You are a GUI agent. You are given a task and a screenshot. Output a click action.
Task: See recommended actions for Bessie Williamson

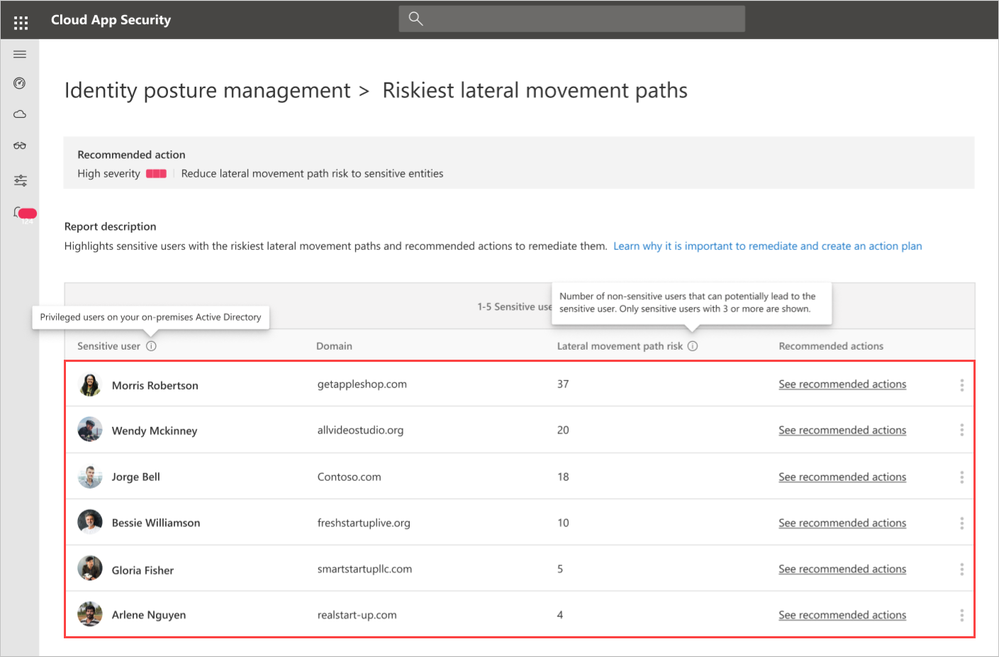pos(842,523)
